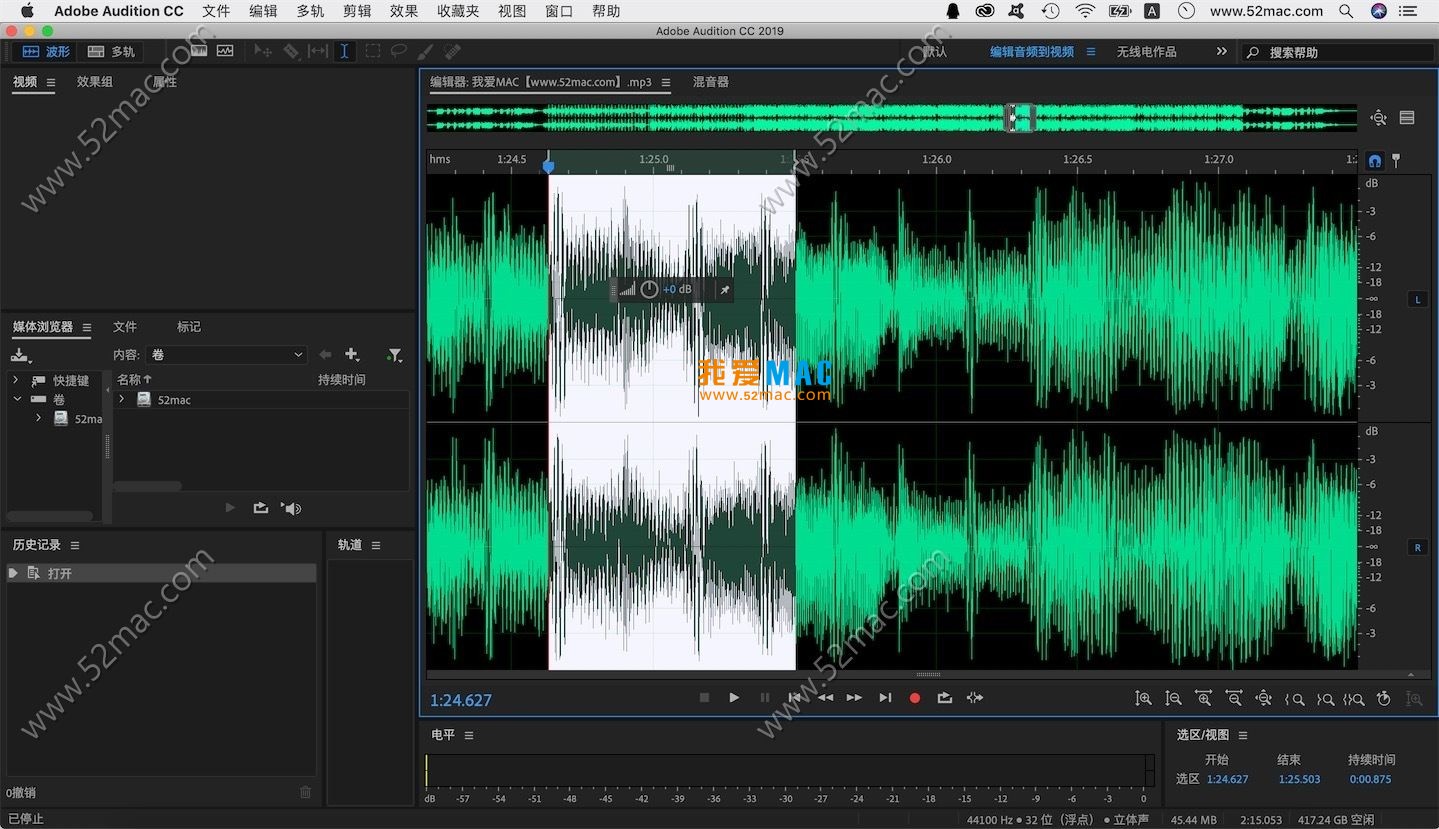Click the Stop transport button

tap(704, 698)
